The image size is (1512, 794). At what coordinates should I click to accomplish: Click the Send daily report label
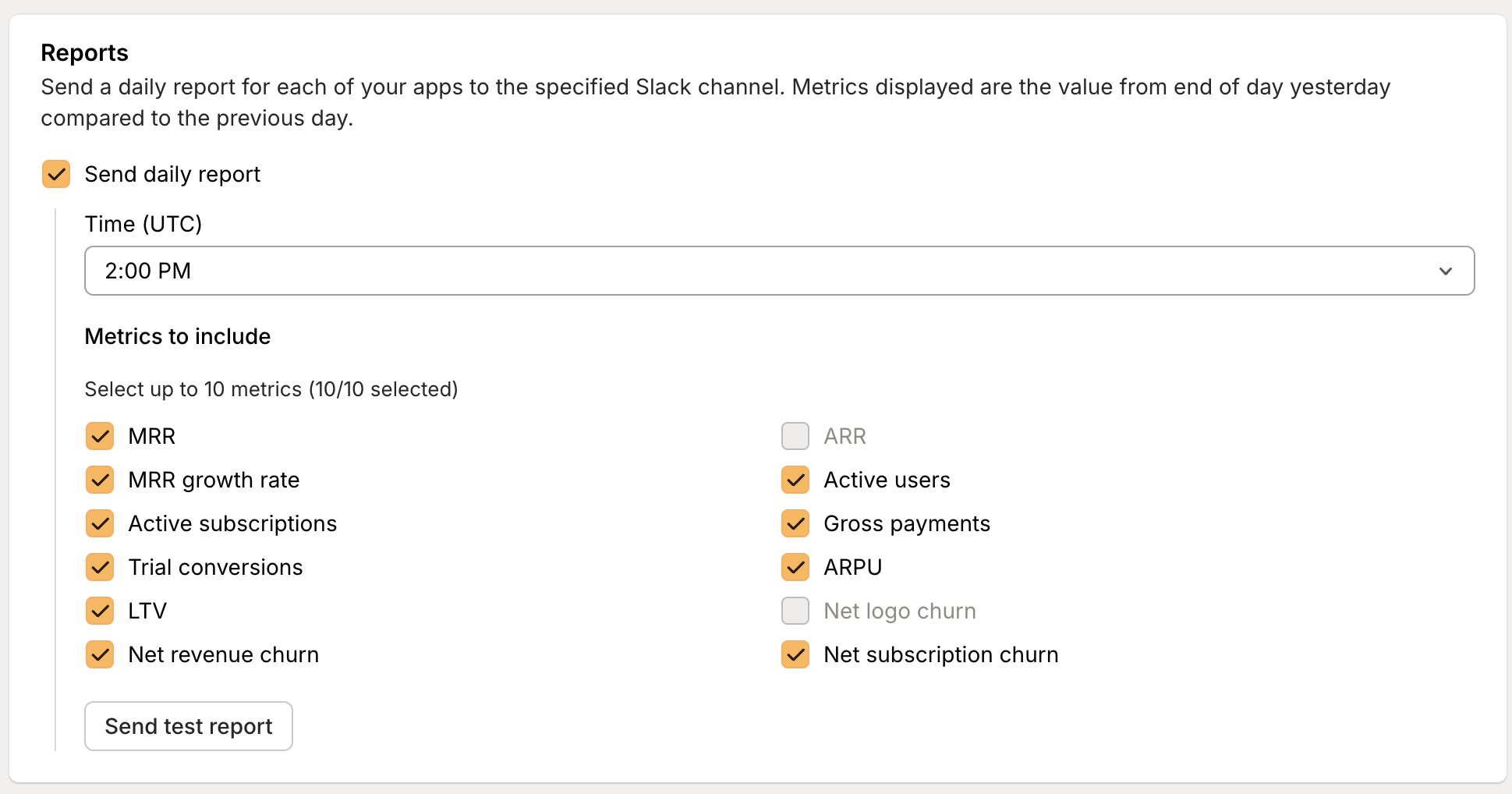click(173, 174)
